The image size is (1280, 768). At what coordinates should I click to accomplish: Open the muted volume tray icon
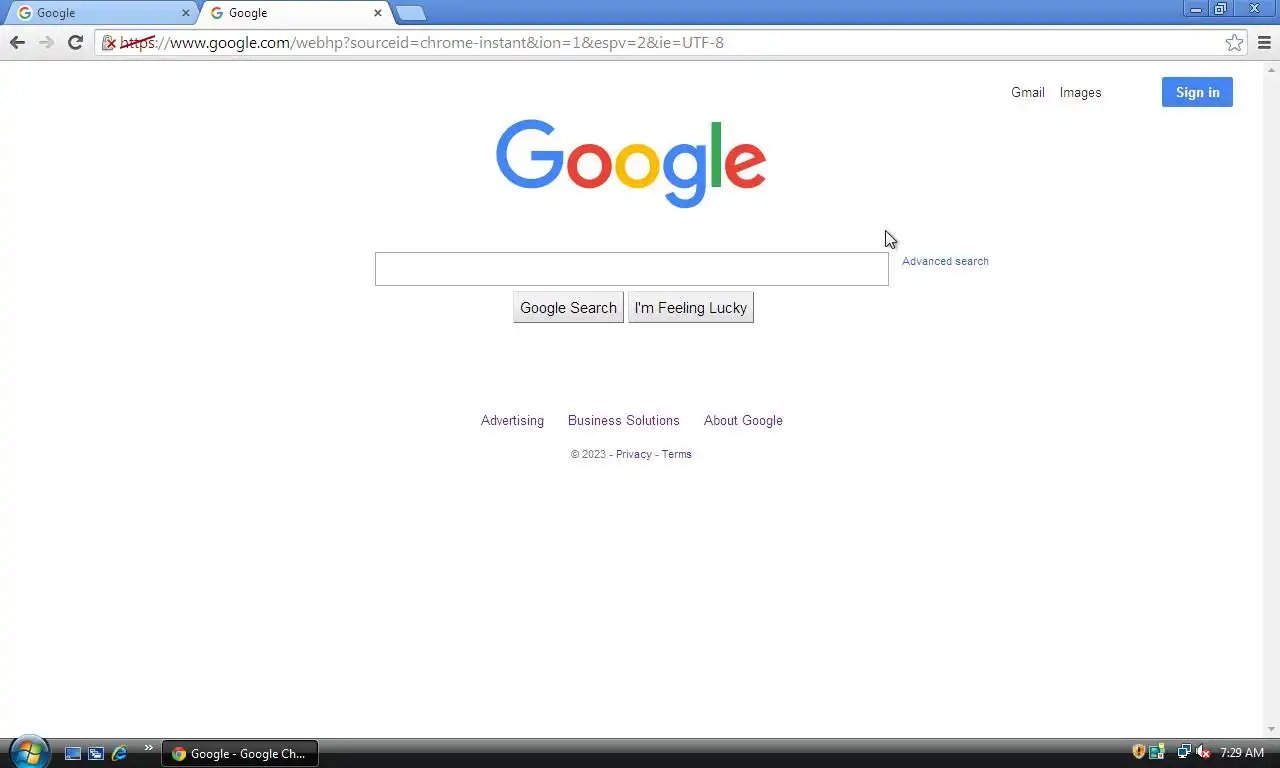click(1203, 752)
